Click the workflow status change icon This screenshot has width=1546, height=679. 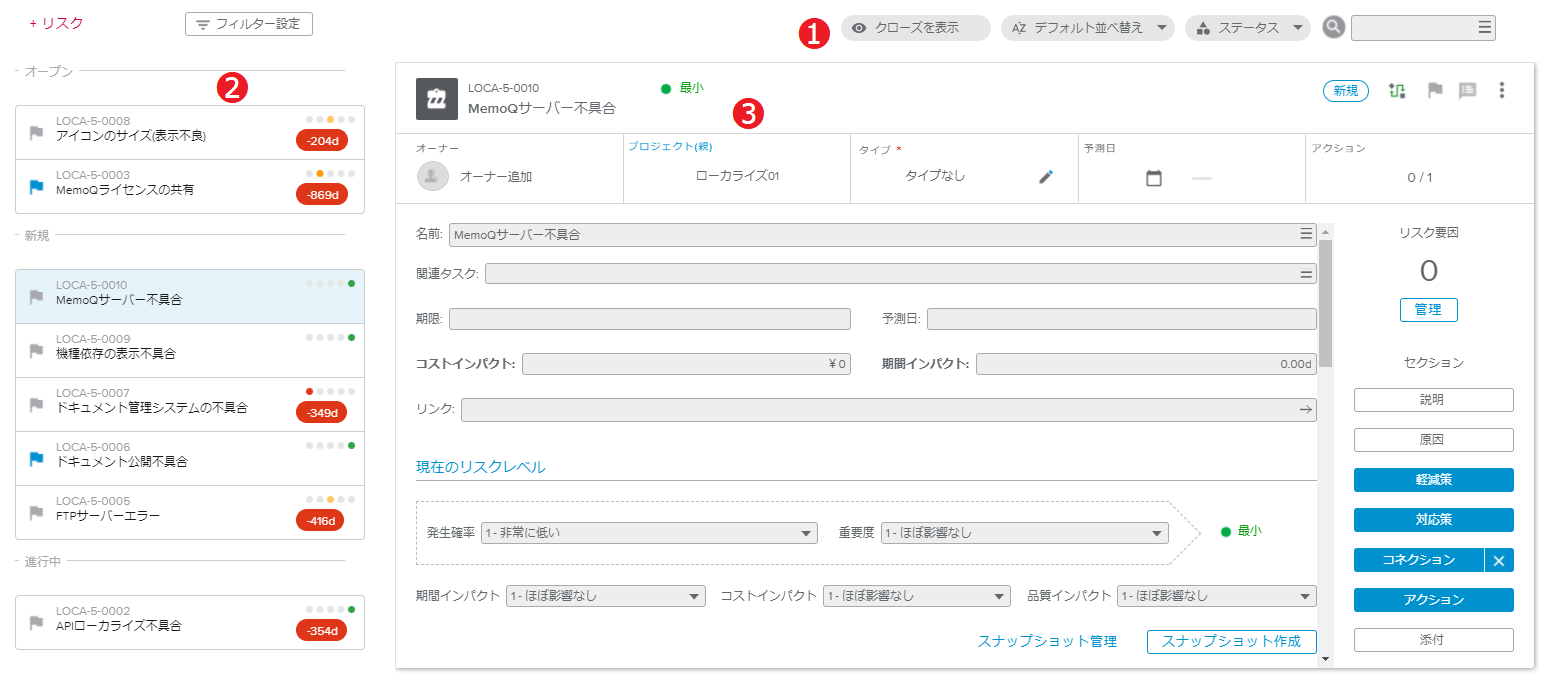[x=1397, y=91]
